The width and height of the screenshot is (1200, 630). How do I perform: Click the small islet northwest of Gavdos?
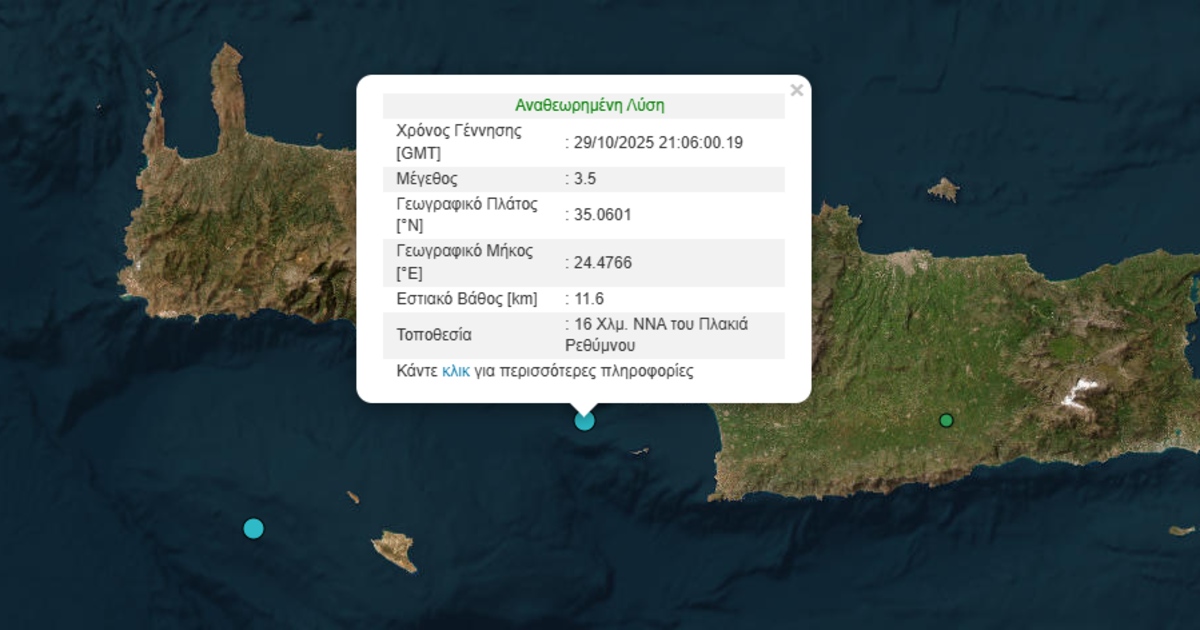[353, 497]
